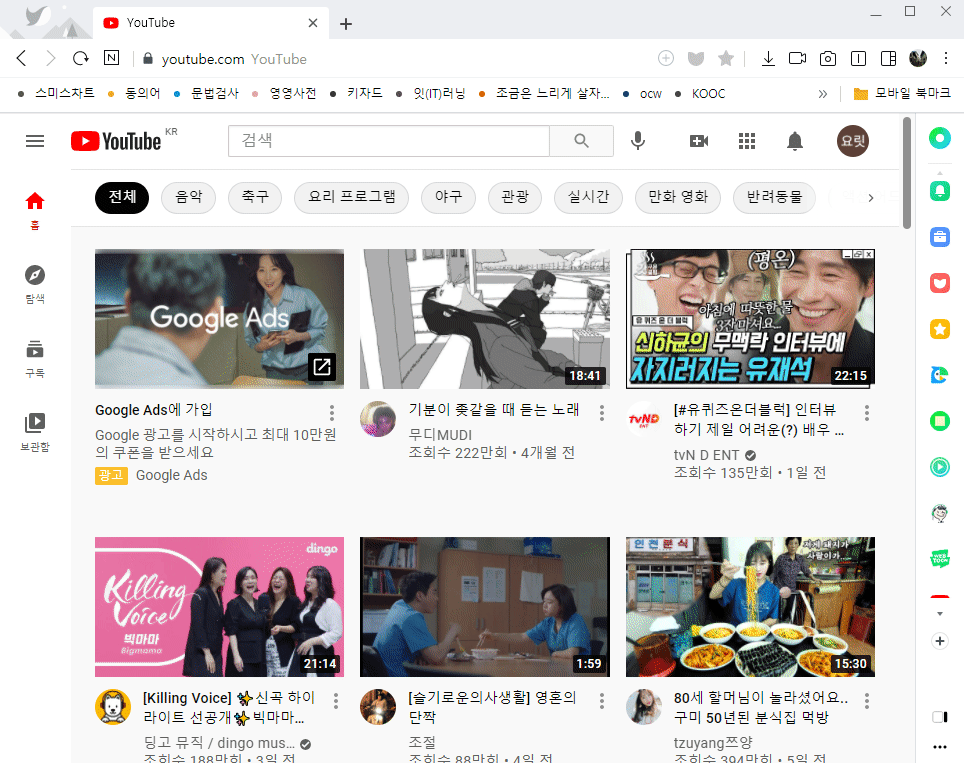The image size is (964, 763).
Task: Open the 영영사전 bookmark
Action: pyautogui.click(x=285, y=93)
